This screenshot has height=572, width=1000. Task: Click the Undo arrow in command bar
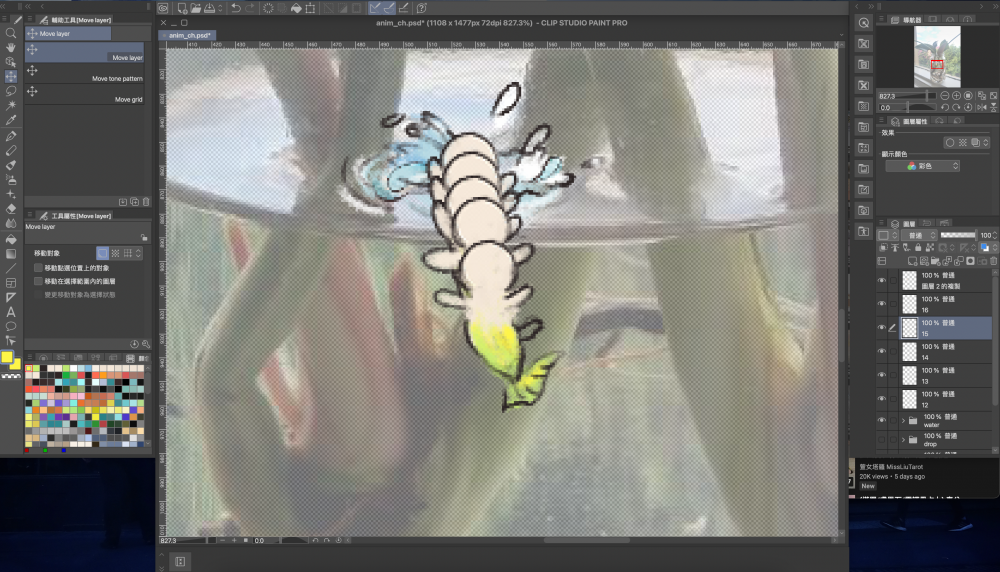click(x=236, y=8)
